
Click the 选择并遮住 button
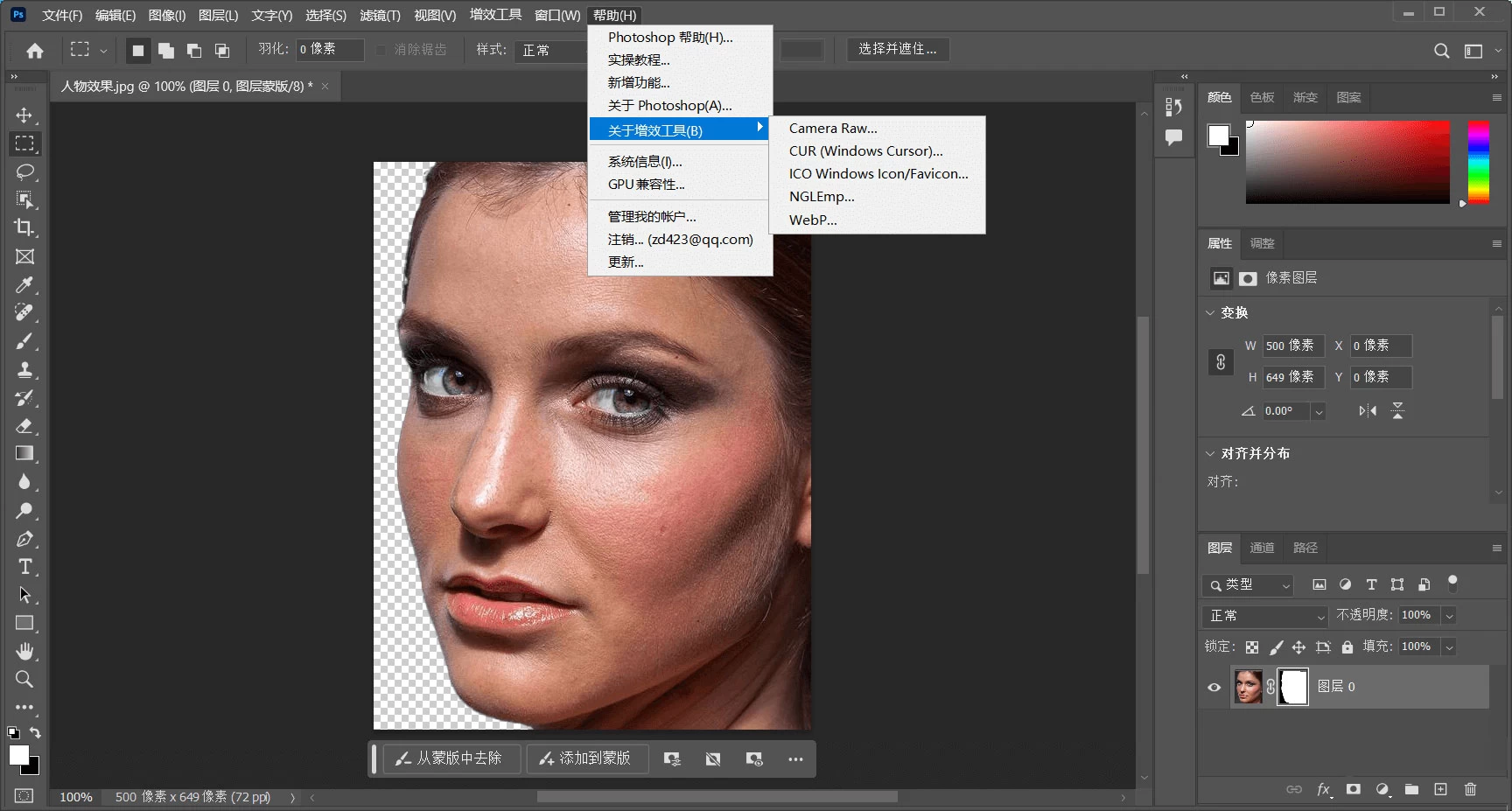[897, 49]
